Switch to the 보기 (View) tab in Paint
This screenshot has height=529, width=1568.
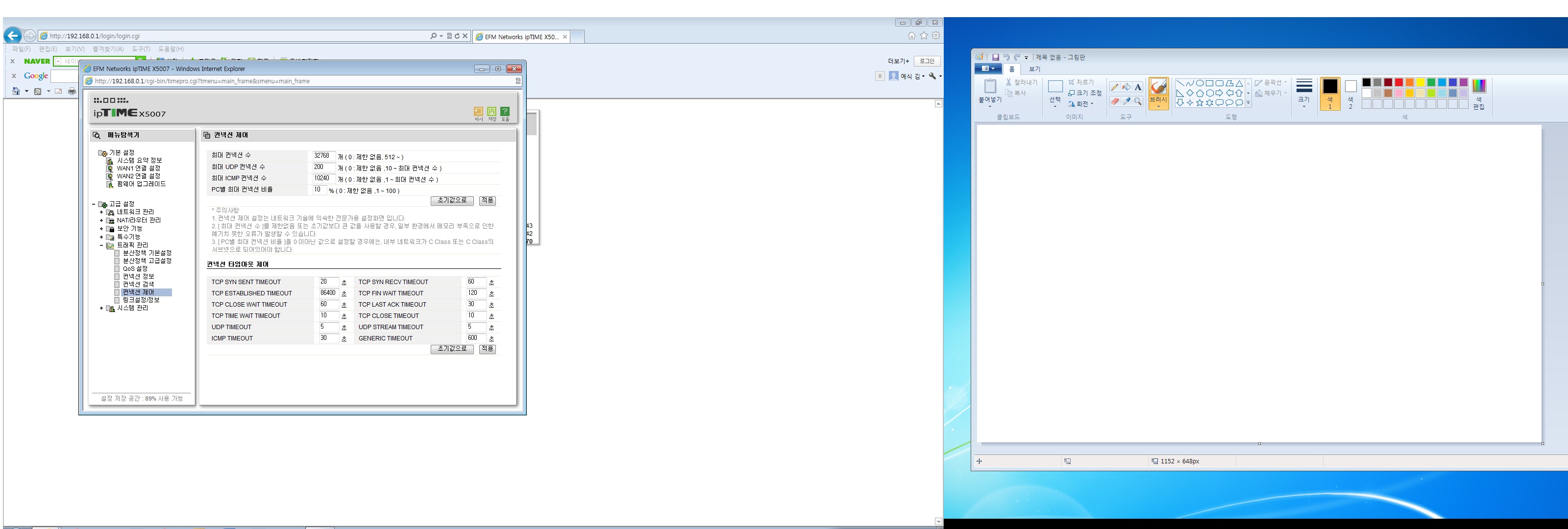tap(1035, 69)
